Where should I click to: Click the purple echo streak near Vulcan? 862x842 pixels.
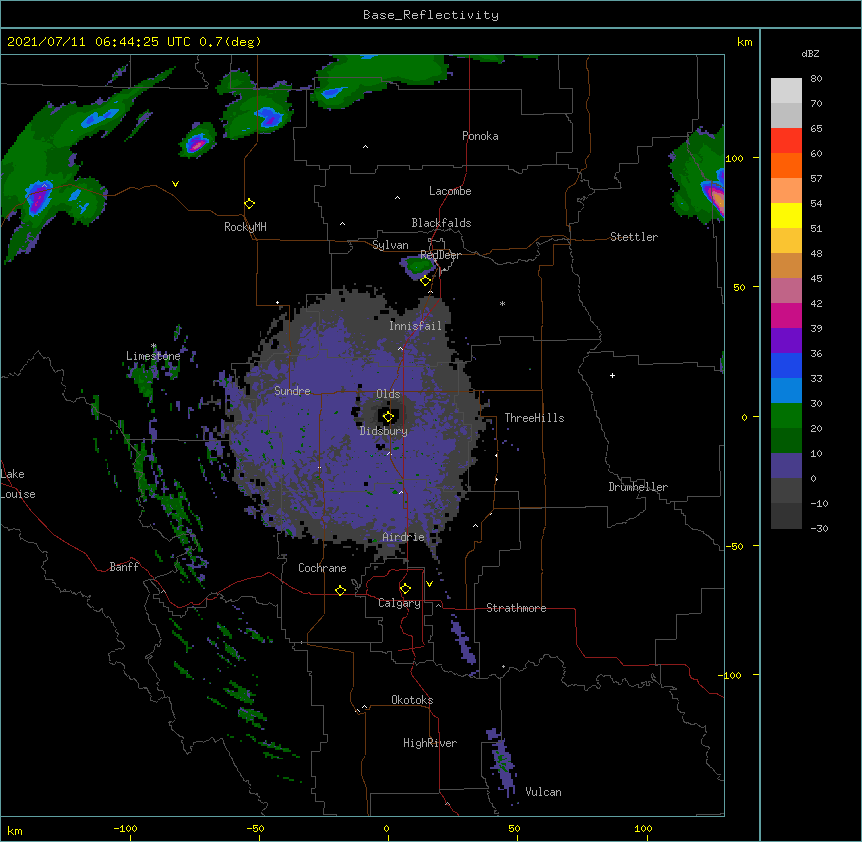(502, 764)
